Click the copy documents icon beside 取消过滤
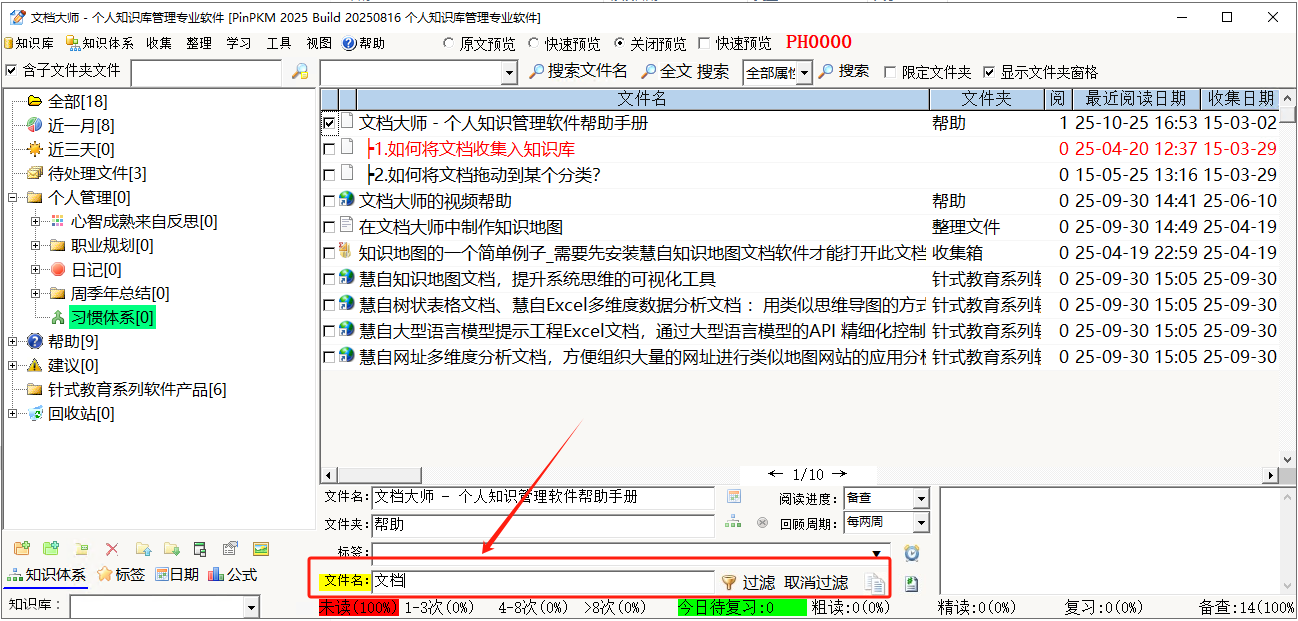The image size is (1298, 621). 875,583
